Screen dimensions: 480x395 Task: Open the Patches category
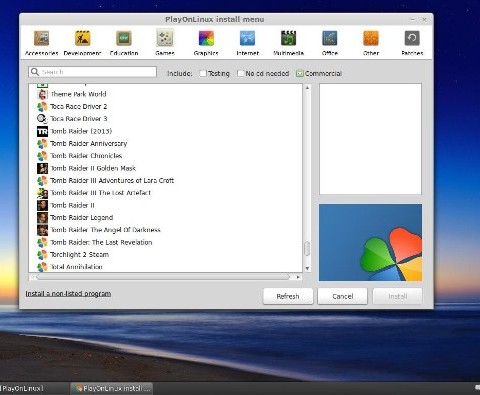(x=412, y=43)
